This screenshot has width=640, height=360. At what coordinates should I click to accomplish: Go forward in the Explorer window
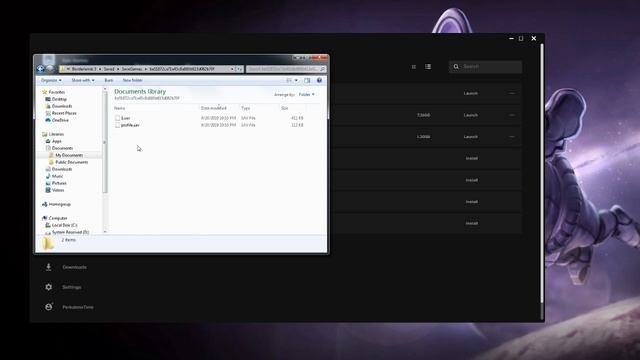(50, 69)
